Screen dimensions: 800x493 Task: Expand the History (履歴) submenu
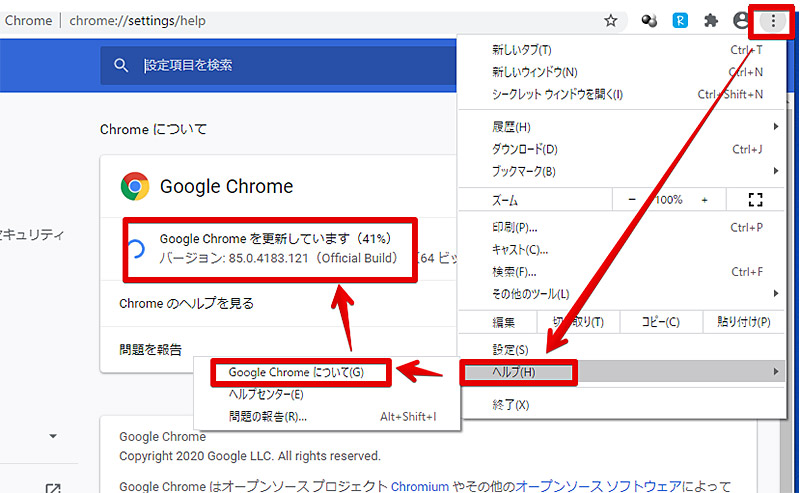click(x=621, y=127)
